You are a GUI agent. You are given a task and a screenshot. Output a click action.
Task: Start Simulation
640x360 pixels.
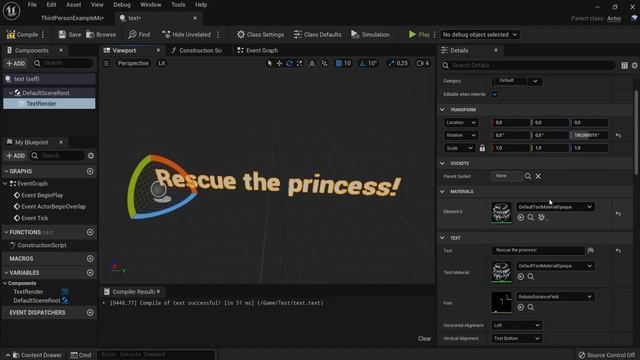tap(370, 35)
